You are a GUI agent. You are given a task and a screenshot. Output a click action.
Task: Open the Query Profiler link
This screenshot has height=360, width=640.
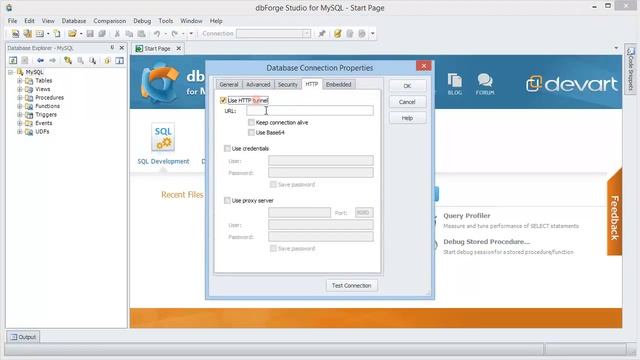click(x=467, y=216)
